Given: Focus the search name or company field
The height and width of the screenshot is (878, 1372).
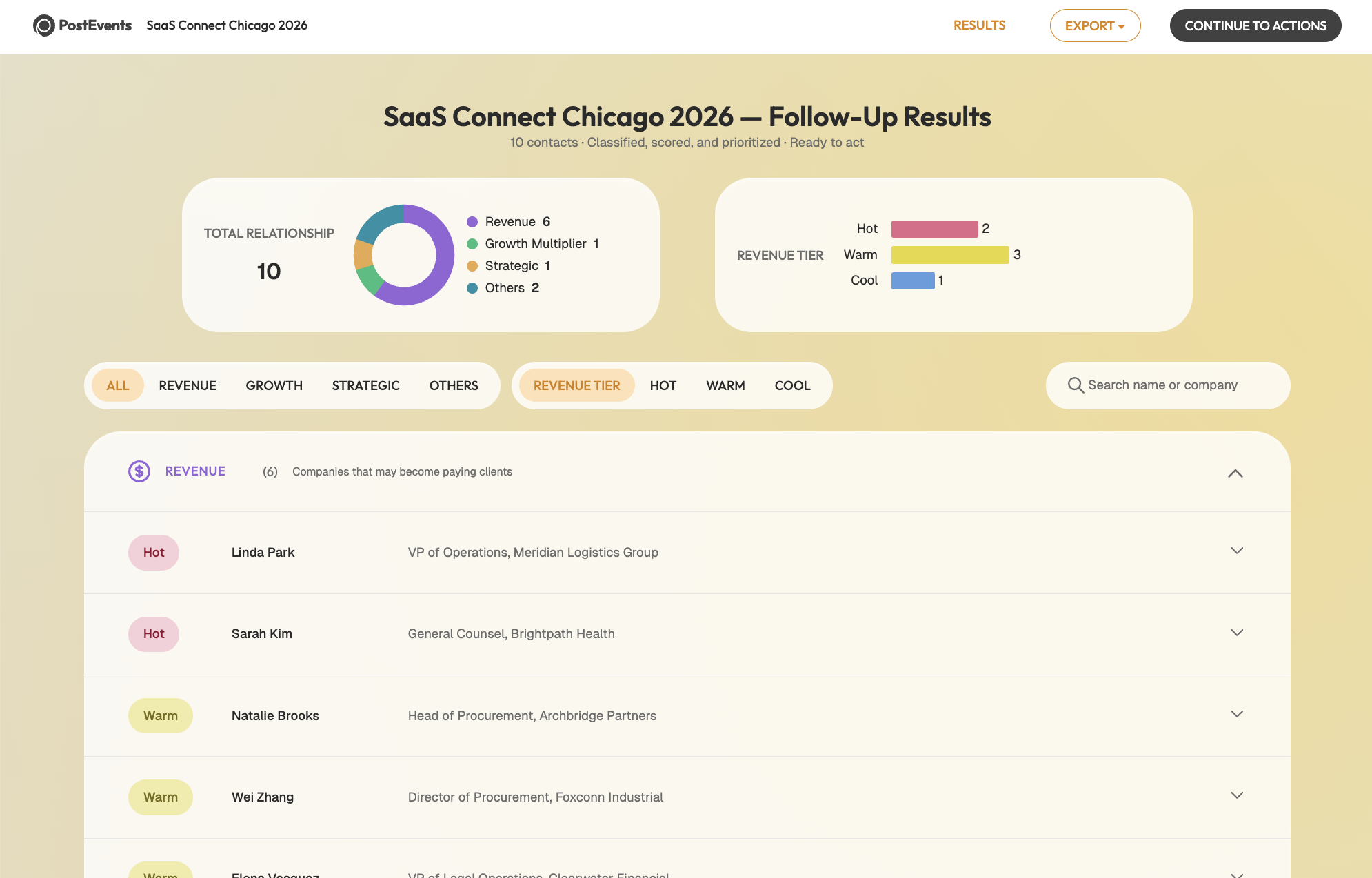Looking at the screenshot, I should (x=1172, y=385).
